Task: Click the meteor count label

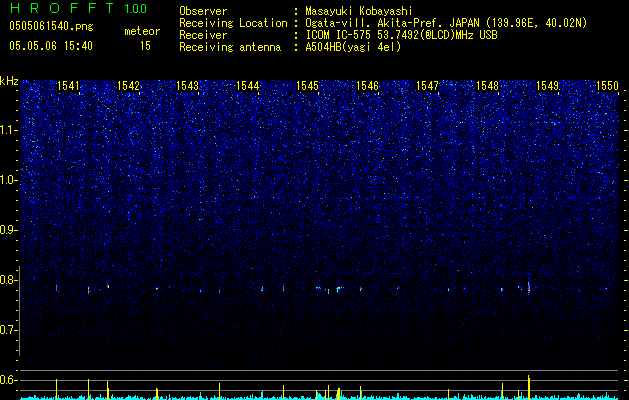Action: [x=142, y=31]
